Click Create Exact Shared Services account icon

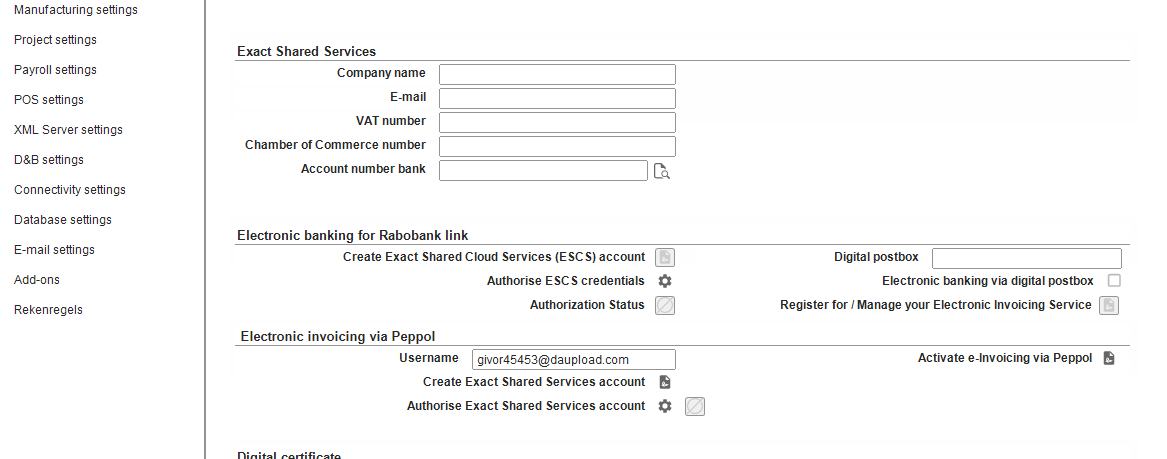pyautogui.click(x=665, y=382)
